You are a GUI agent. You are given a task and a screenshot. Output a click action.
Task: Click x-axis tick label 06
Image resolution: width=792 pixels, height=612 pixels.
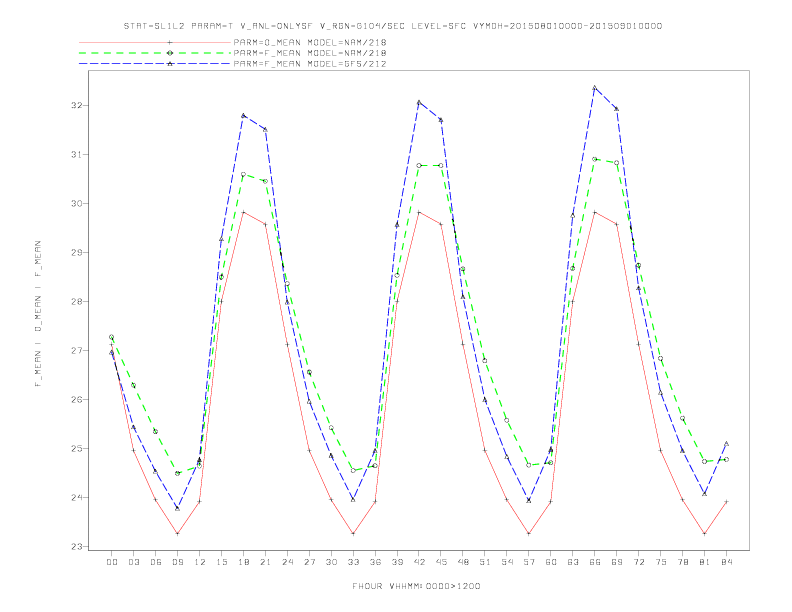coord(156,562)
